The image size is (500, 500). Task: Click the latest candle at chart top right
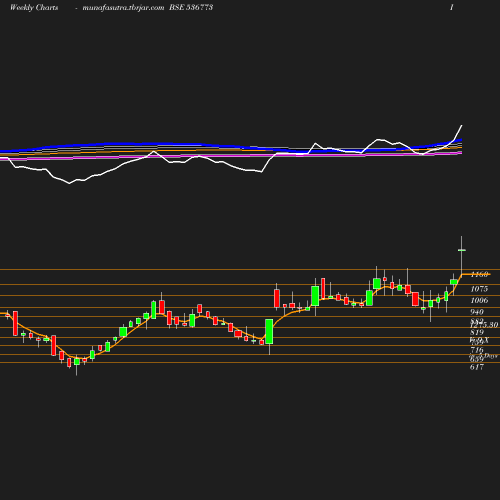pos(462,250)
